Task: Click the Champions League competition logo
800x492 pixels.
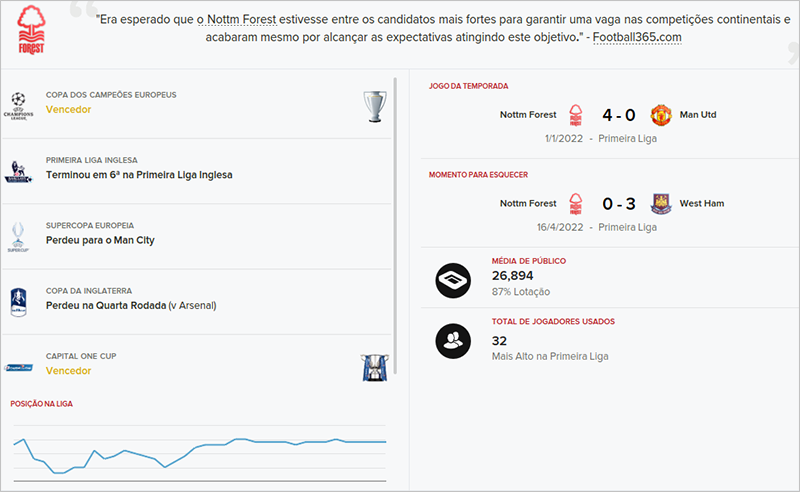Action: 17,103
